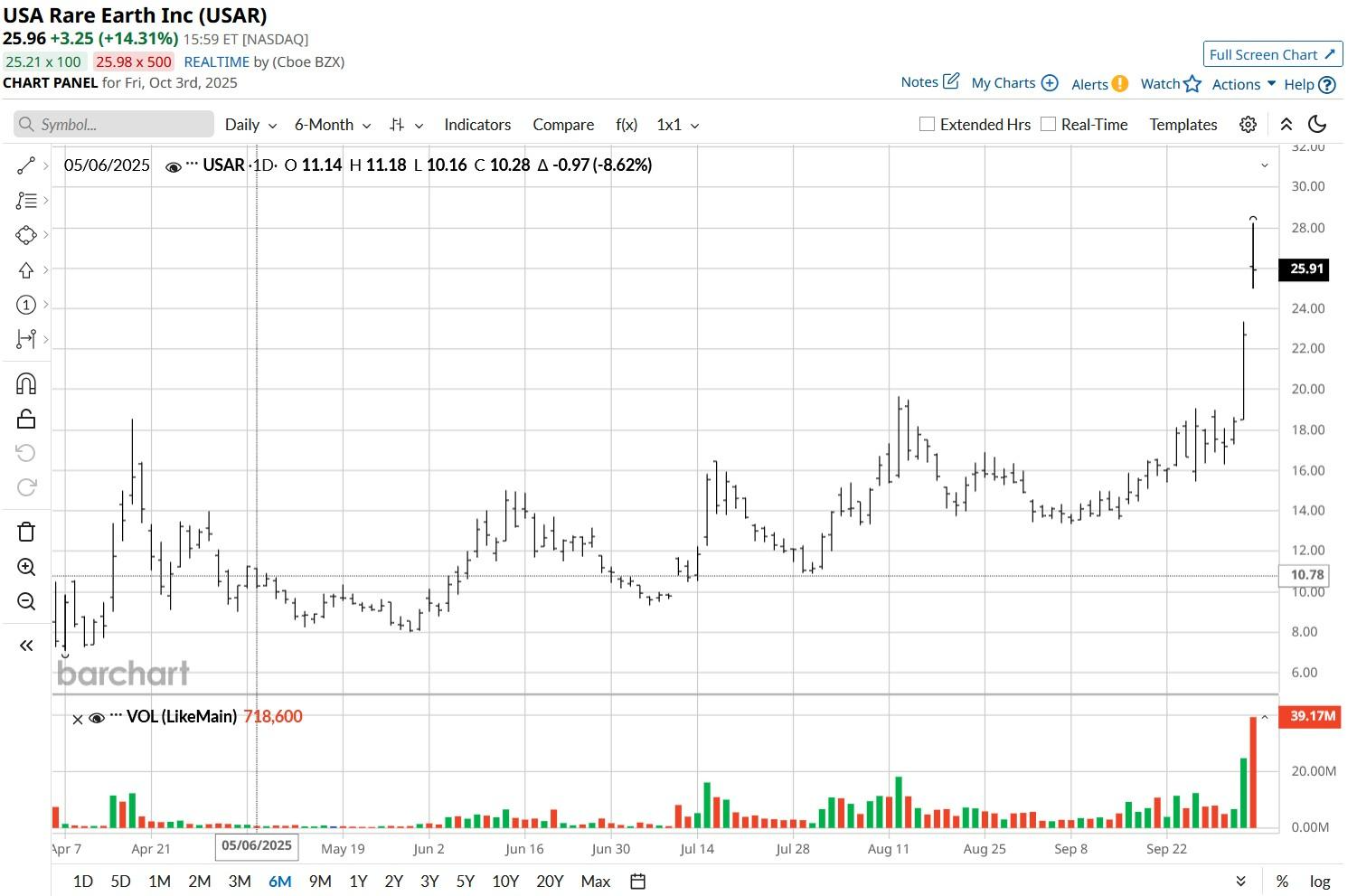Viewport: 1357px width, 896px height.
Task: Open VOL indicator options dots
Action: pos(116,716)
